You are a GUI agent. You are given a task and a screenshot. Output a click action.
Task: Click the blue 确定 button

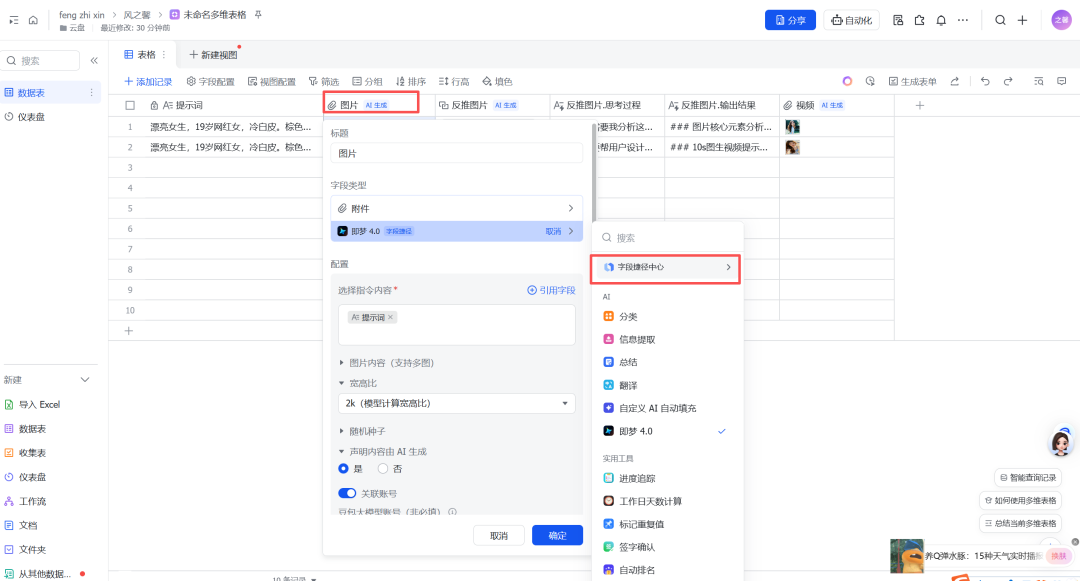(557, 535)
